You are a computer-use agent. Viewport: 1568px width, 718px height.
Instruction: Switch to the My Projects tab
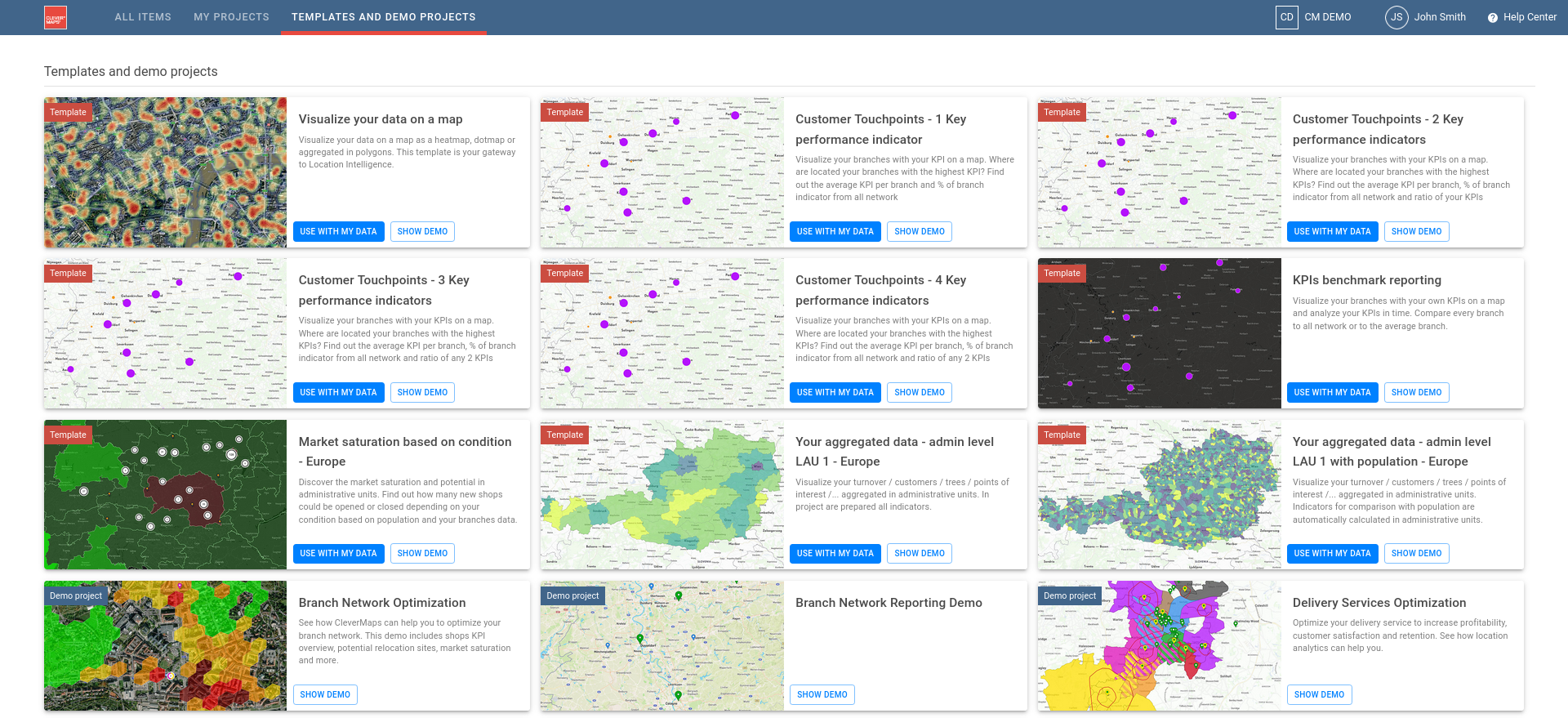[231, 17]
